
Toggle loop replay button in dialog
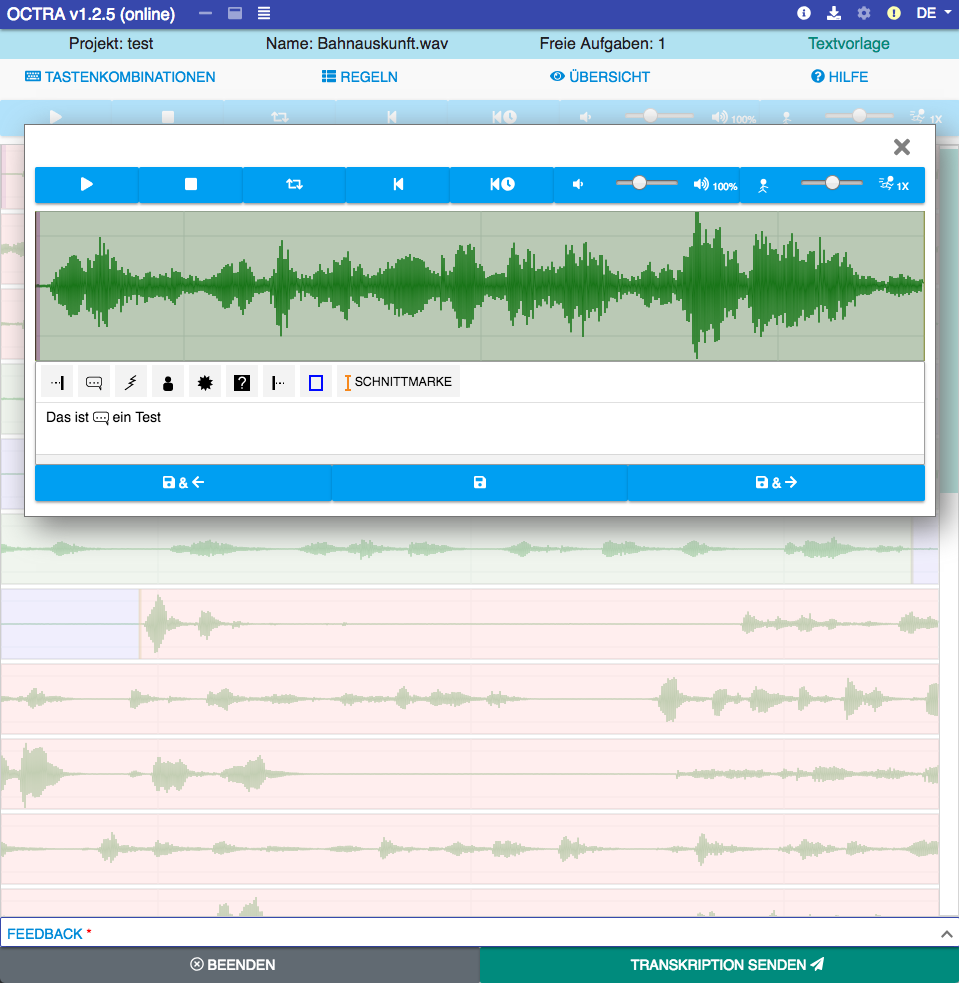[294, 185]
